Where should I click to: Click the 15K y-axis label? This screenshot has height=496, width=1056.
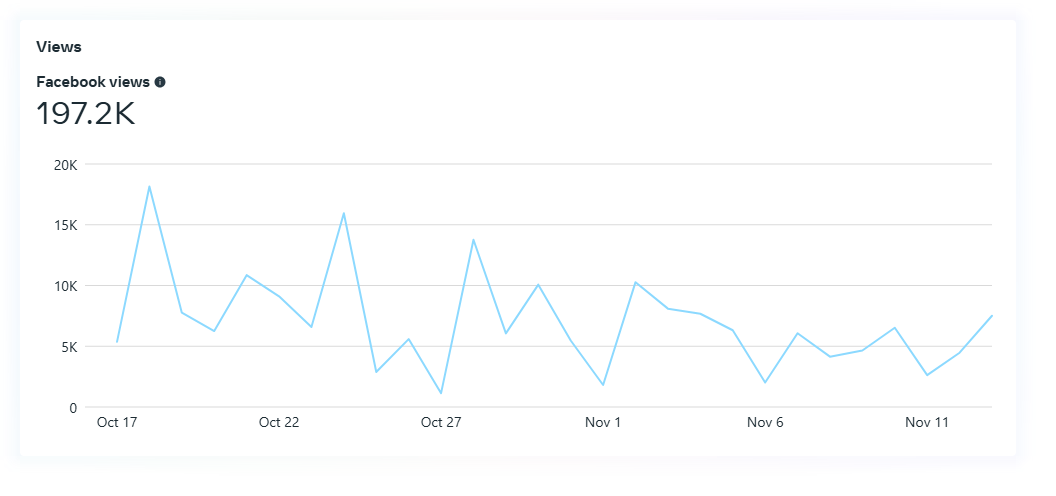(x=65, y=225)
